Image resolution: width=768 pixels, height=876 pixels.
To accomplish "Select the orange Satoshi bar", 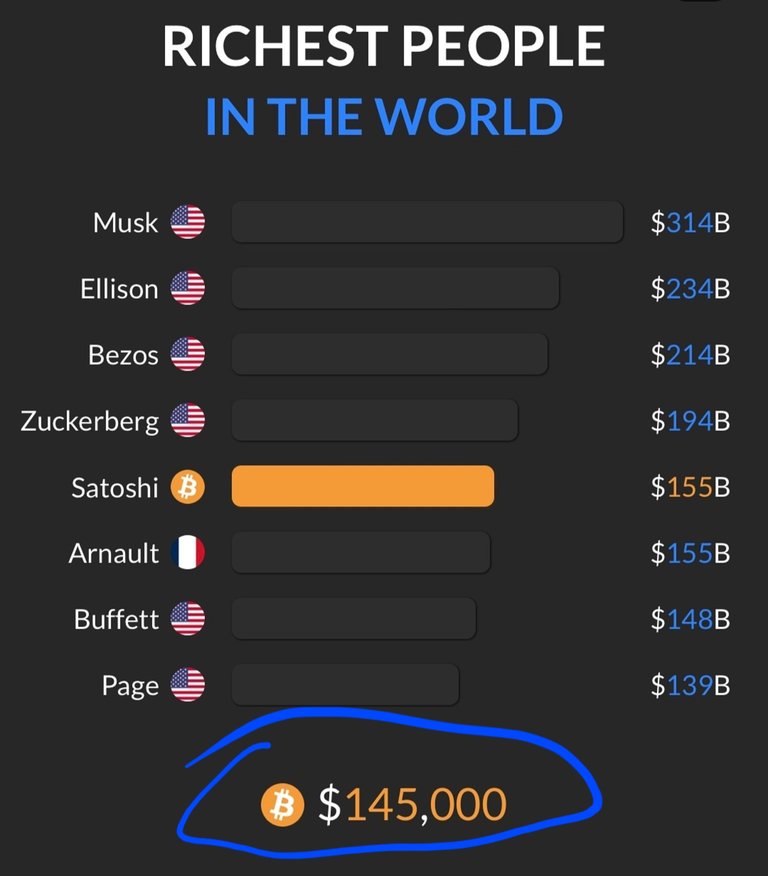I will pos(363,486).
